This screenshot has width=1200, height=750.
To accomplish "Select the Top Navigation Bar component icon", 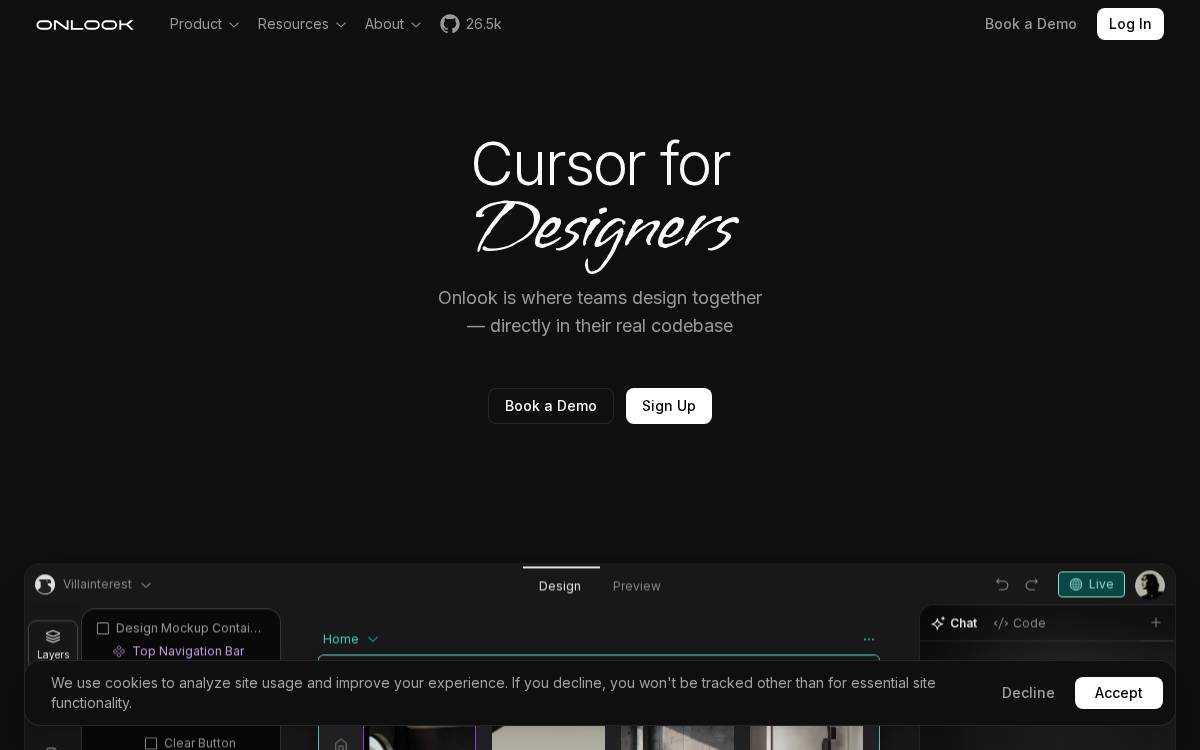I will [119, 651].
